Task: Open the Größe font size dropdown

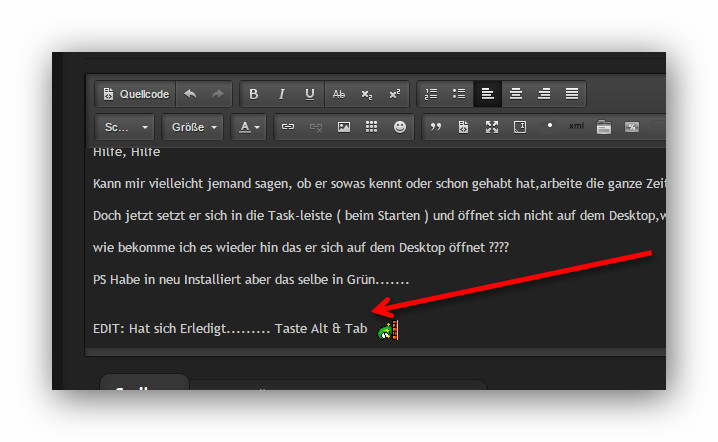Action: (193, 127)
